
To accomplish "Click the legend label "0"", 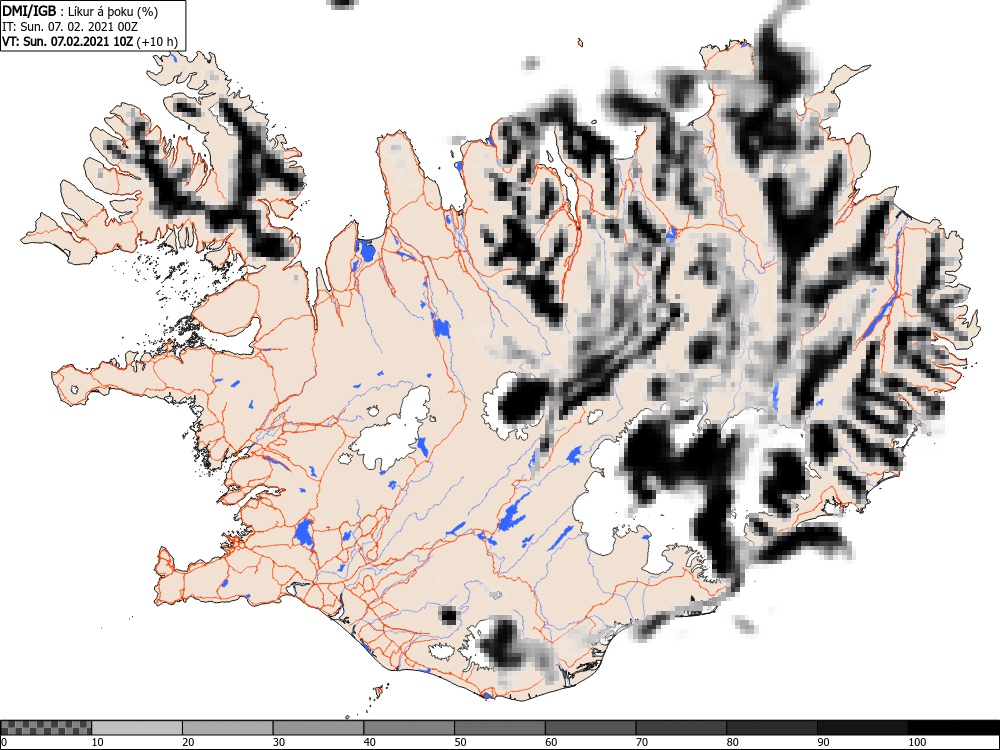I will 4,742.
